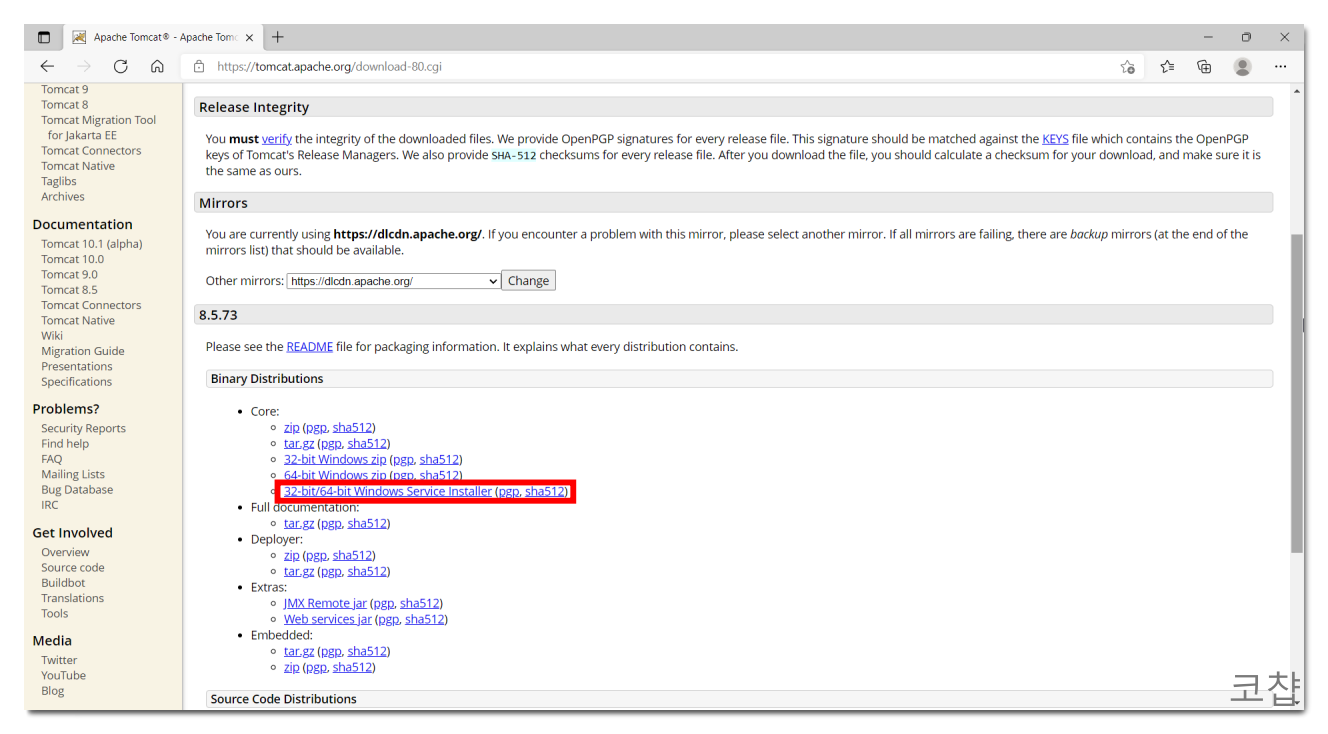
Task: Go to browser Home icon
Action: pyautogui.click(x=157, y=67)
